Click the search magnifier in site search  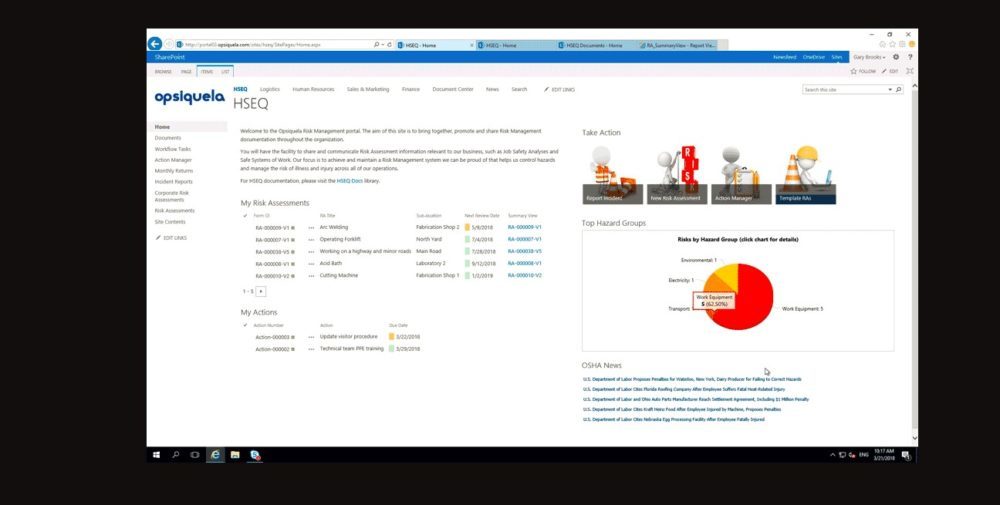point(899,90)
